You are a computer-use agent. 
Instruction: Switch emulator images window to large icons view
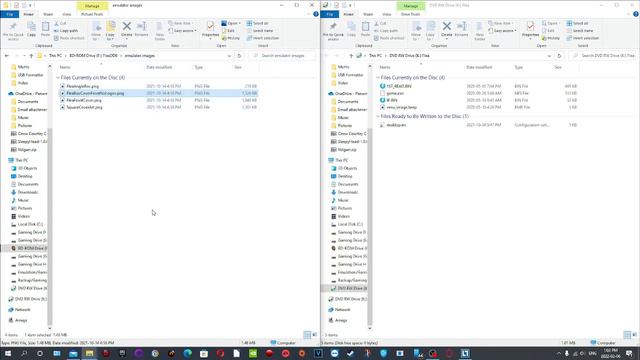click(314, 335)
